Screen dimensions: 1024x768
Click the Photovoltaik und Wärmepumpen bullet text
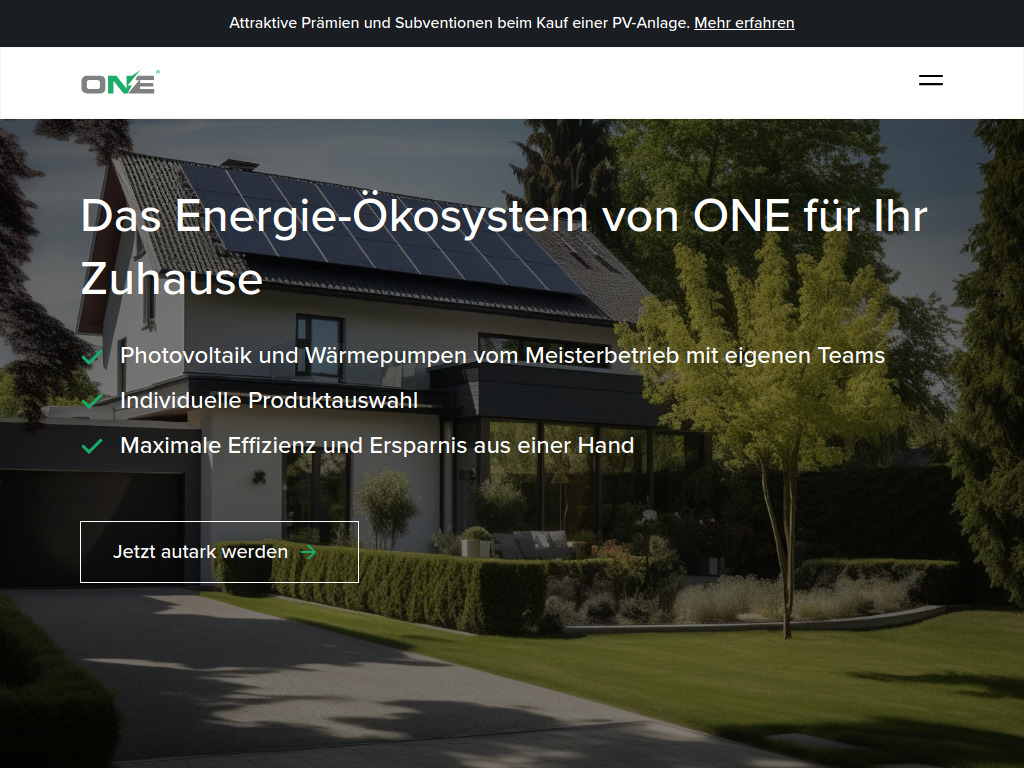(x=501, y=354)
